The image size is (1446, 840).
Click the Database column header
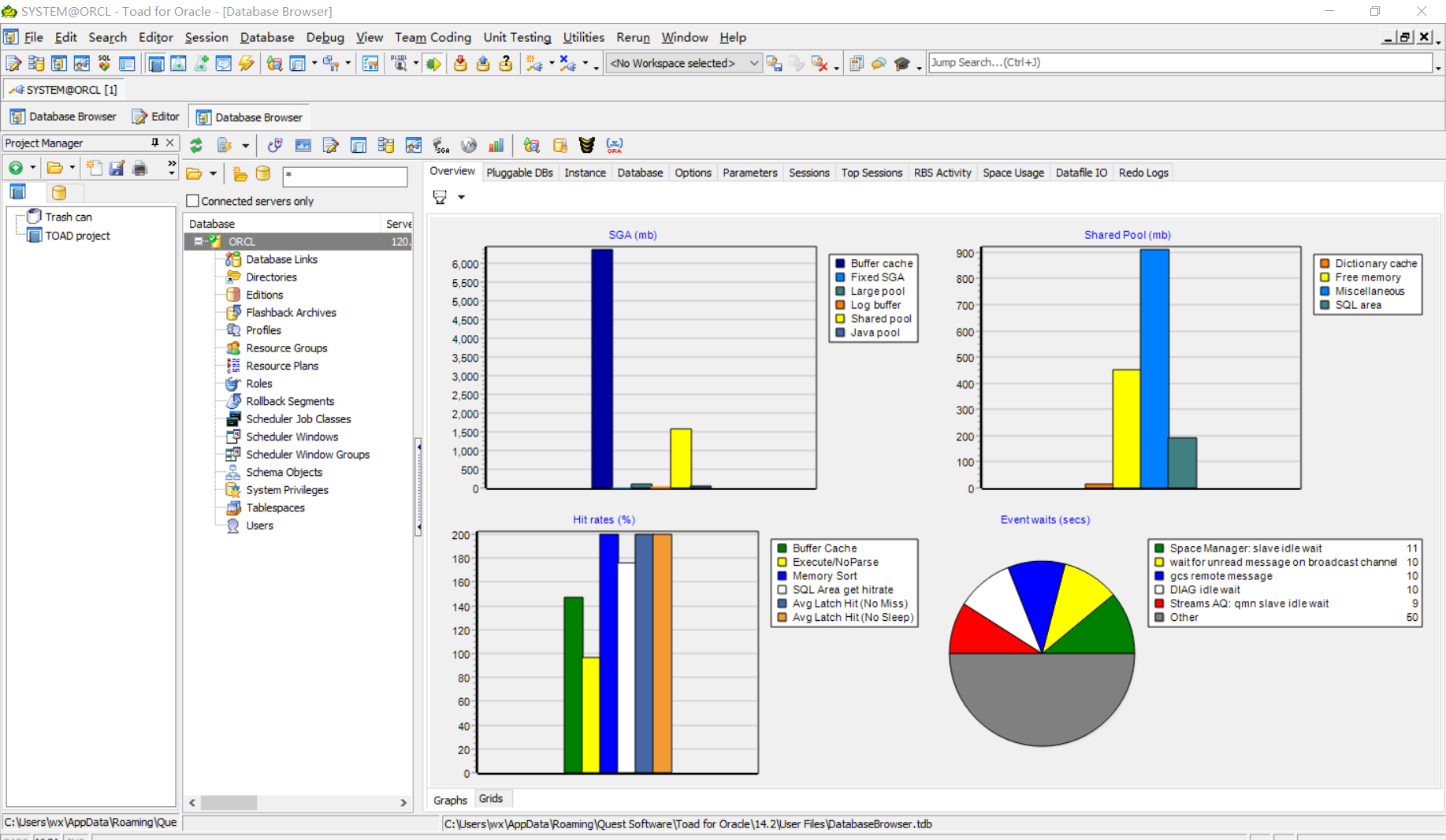click(x=282, y=224)
